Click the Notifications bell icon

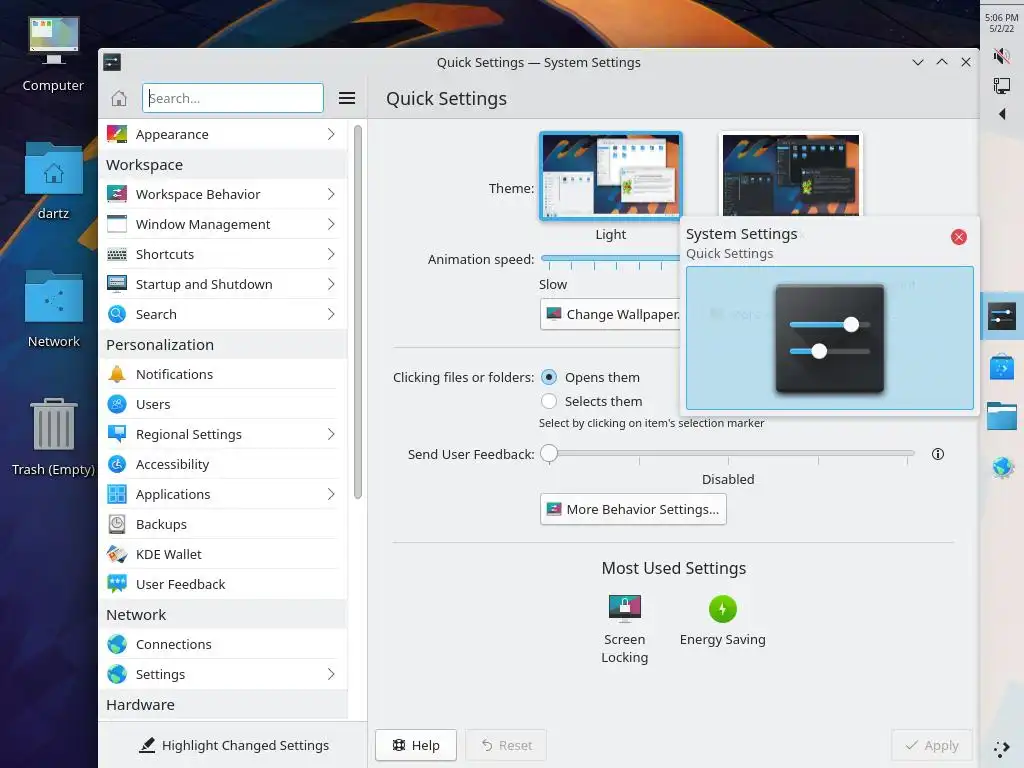click(x=117, y=374)
